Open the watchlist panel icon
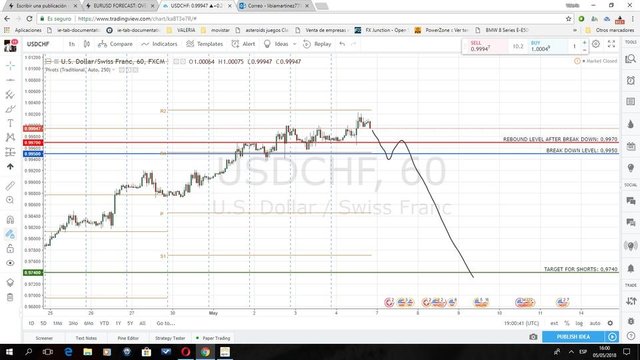 pos(631,59)
